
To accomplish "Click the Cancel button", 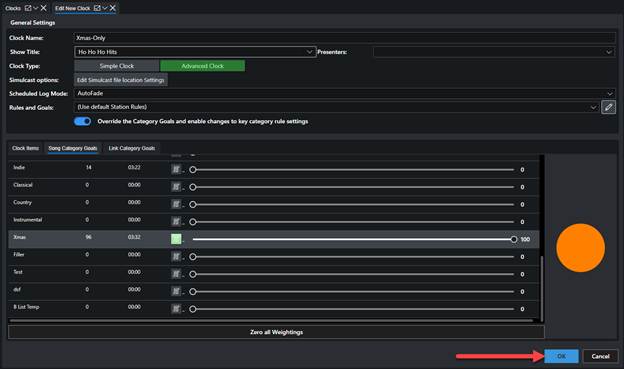I will point(600,356).
